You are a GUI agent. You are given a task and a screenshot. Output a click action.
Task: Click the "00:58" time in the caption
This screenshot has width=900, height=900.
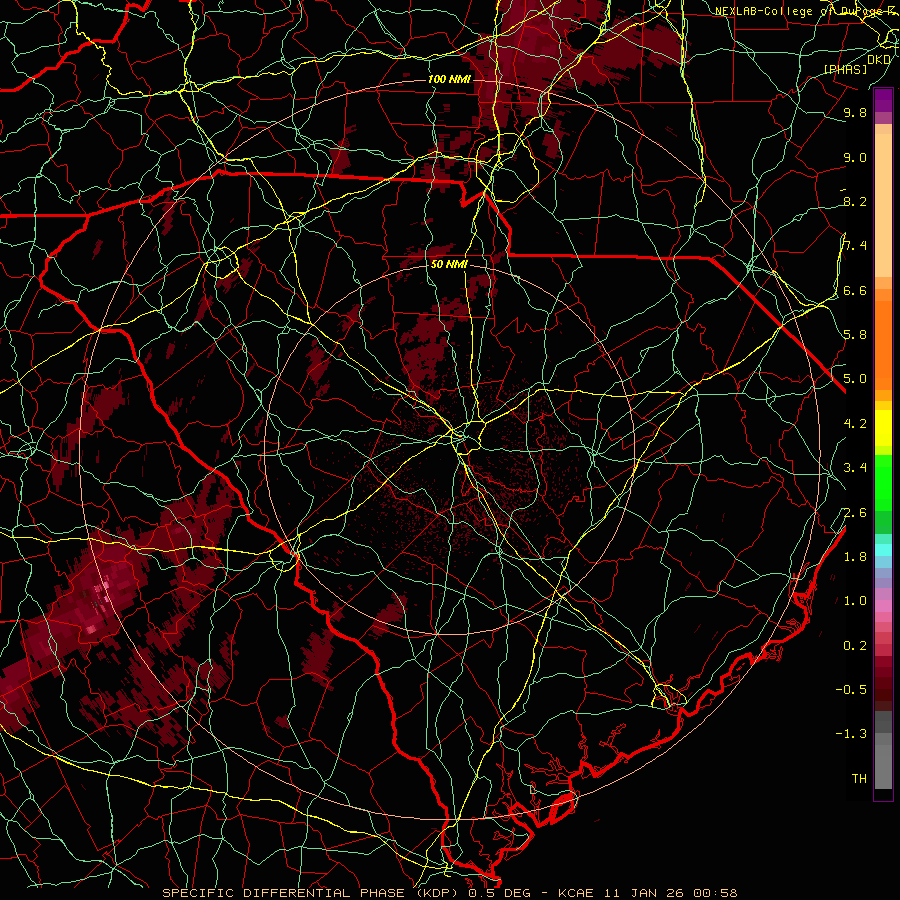click(x=714, y=893)
